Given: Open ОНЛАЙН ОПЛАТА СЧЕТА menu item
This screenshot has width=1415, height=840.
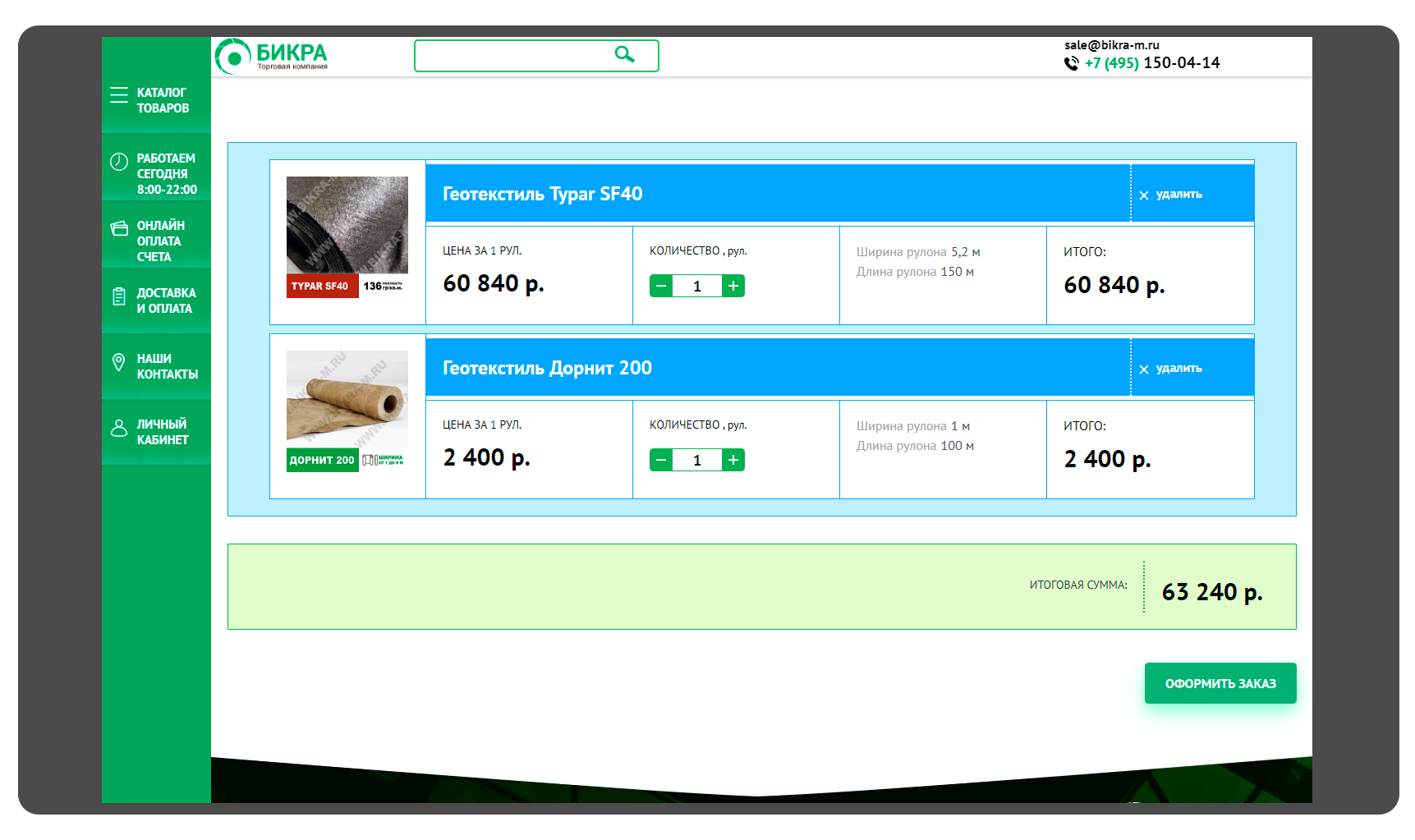Looking at the screenshot, I should 160,241.
